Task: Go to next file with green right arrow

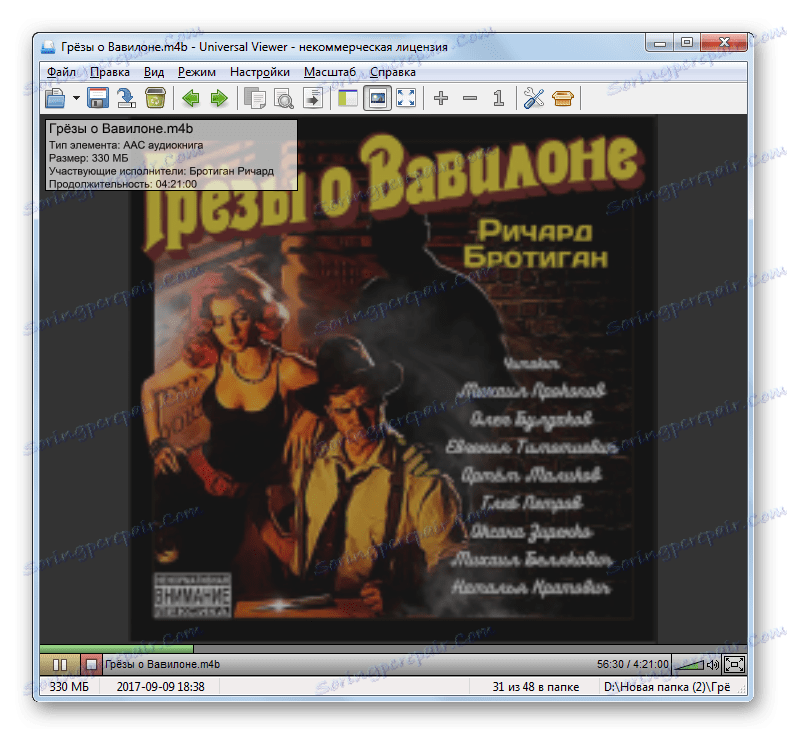Action: point(219,98)
